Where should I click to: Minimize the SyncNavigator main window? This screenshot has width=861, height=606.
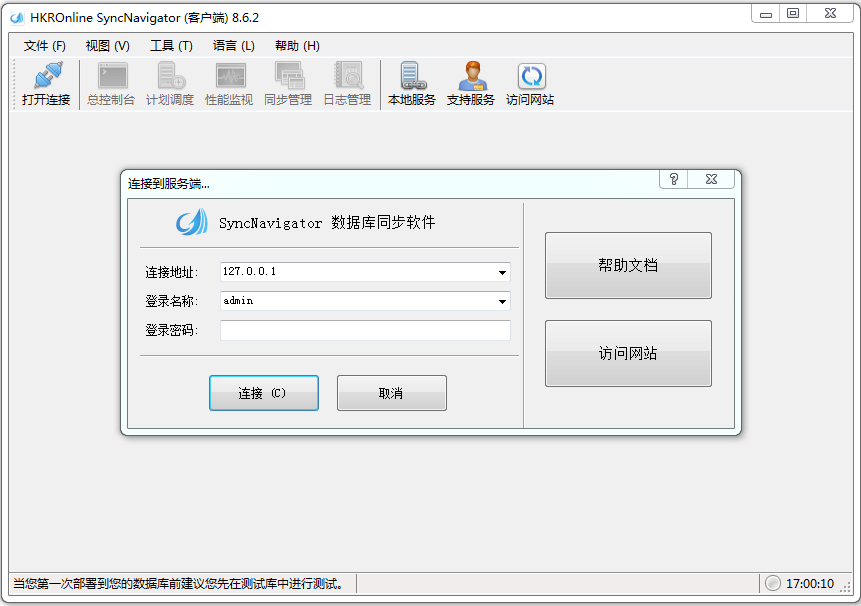tap(766, 14)
